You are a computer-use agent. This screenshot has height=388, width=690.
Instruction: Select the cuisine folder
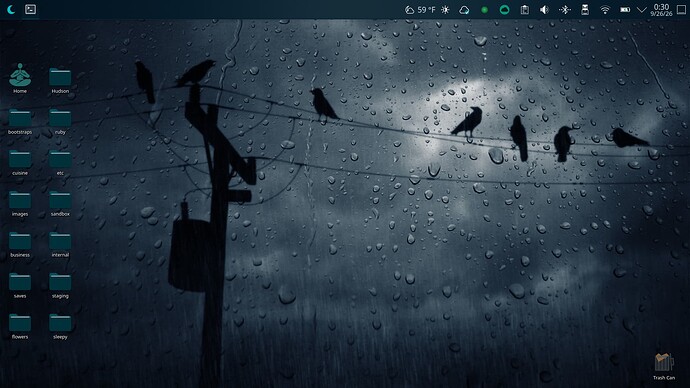coord(20,162)
